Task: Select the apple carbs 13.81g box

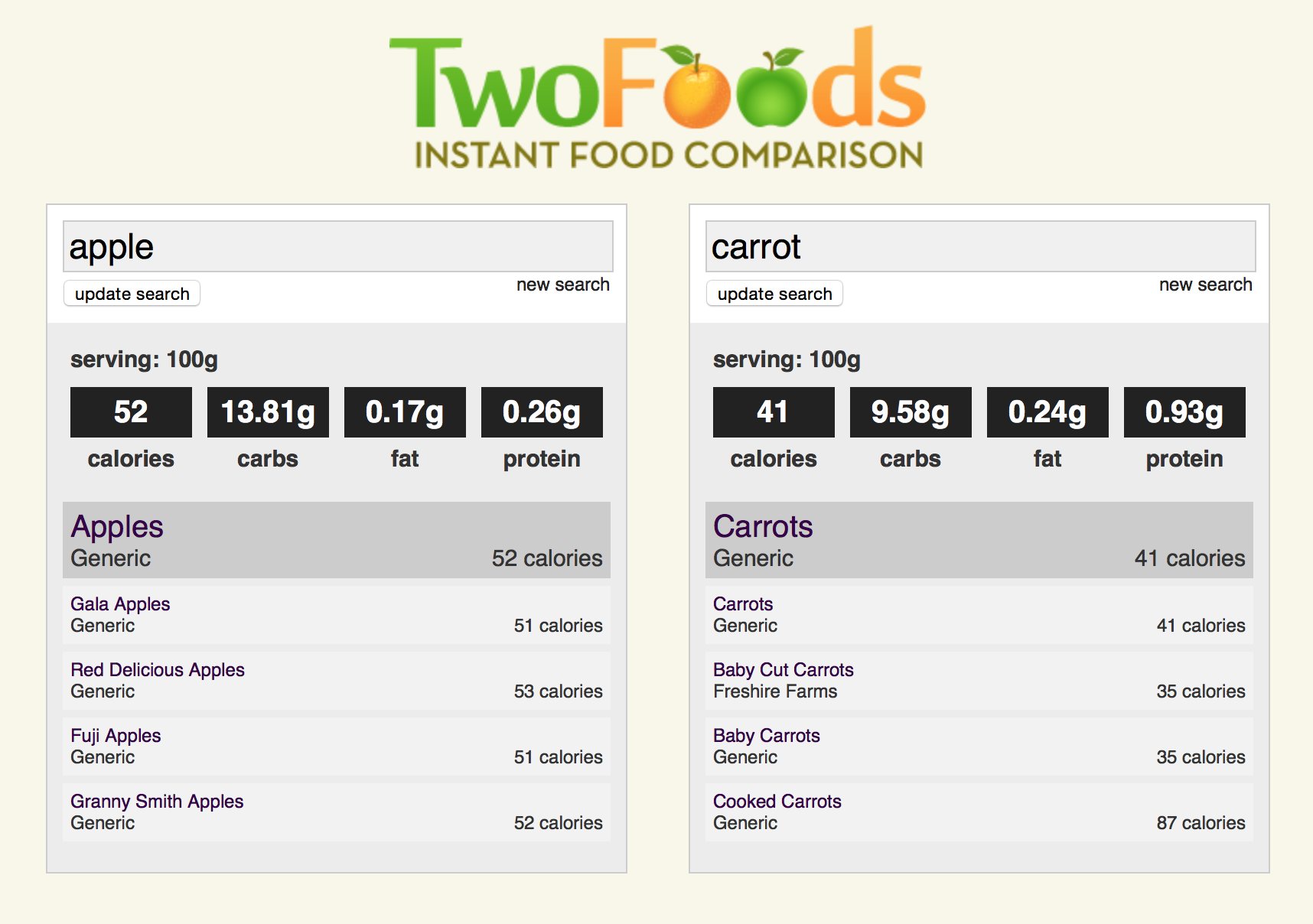Action: [x=267, y=412]
